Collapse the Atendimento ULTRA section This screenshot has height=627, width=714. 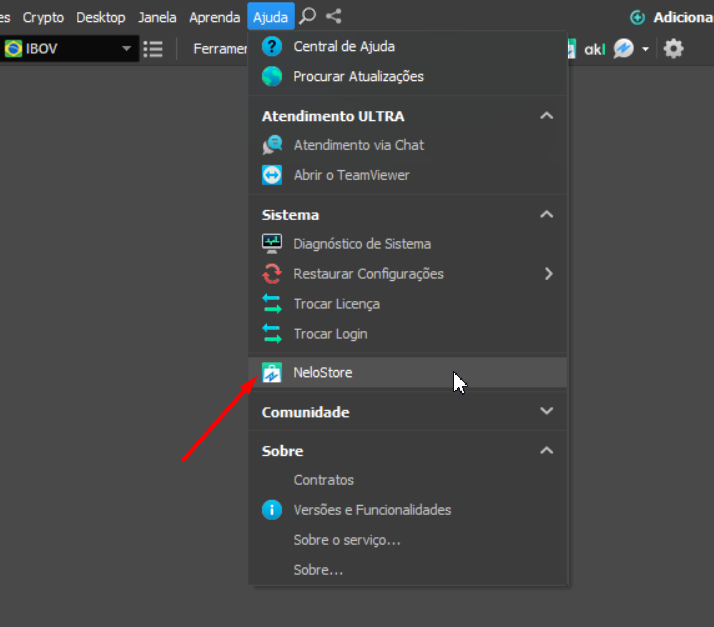[546, 116]
